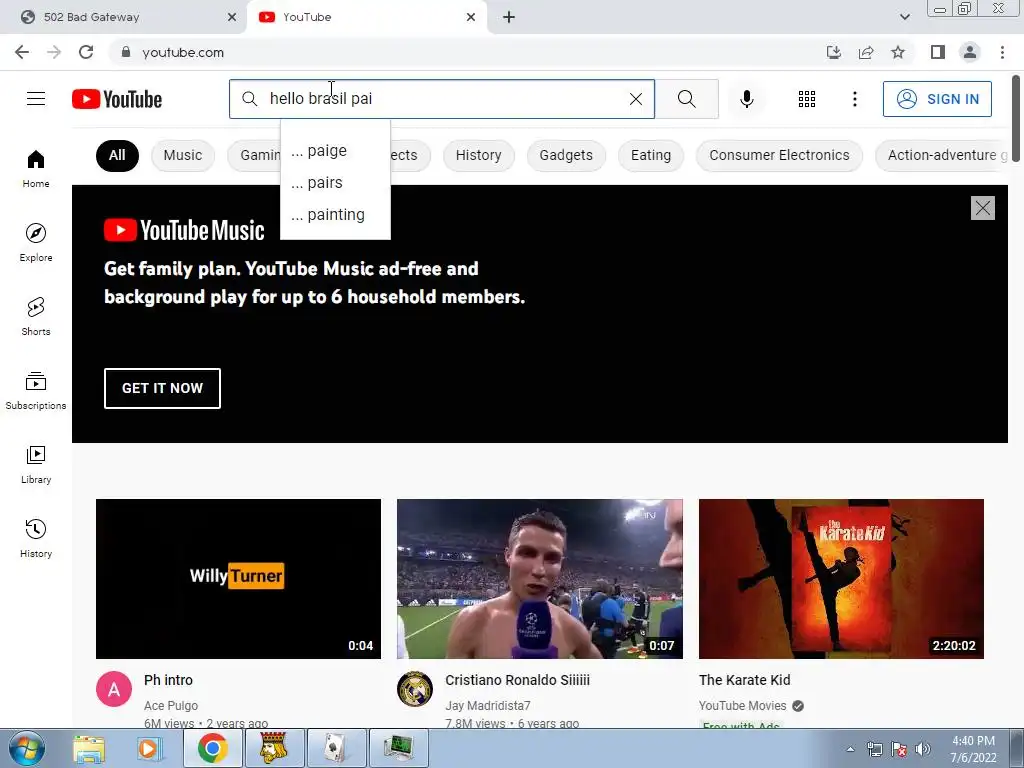Viewport: 1024px width, 768px height.
Task: Click the Cristiano Ronaldo Siiiiii title
Action: point(517,680)
